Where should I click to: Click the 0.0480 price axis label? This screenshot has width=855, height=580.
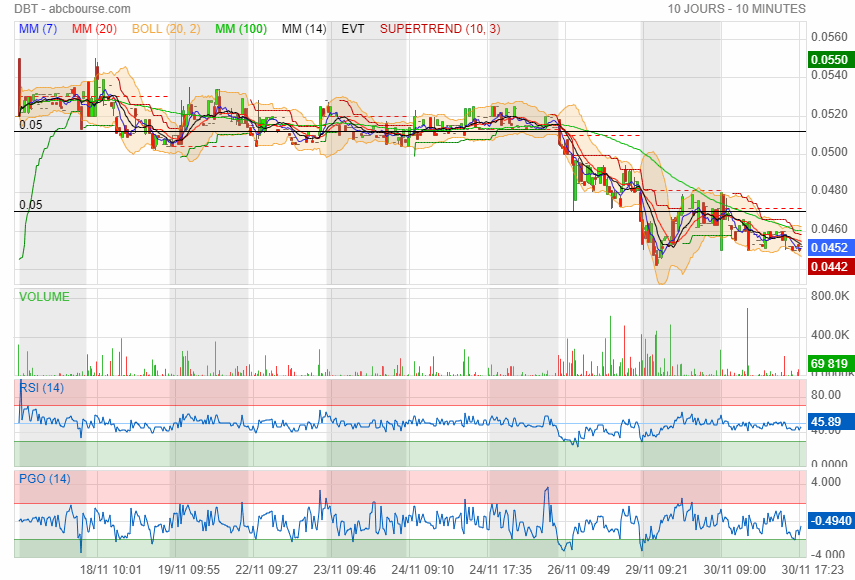(829, 190)
